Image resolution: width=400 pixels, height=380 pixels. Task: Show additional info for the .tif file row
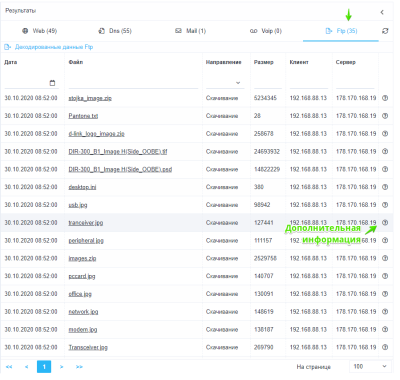pos(385,151)
